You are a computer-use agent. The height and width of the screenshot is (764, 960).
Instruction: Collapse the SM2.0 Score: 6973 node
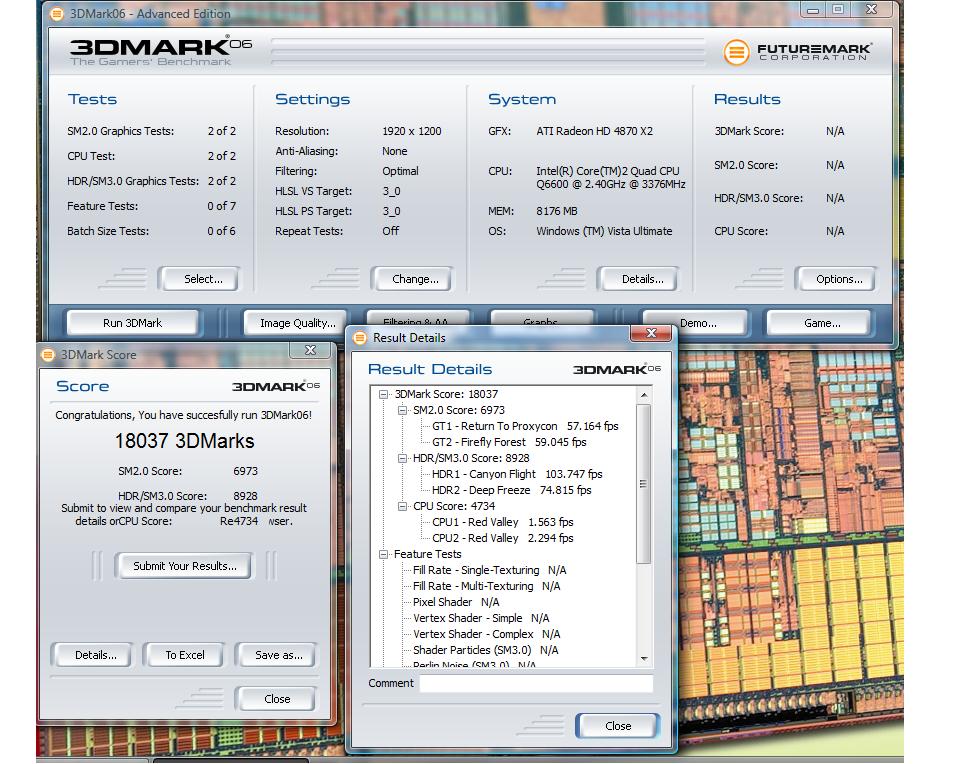pos(402,410)
